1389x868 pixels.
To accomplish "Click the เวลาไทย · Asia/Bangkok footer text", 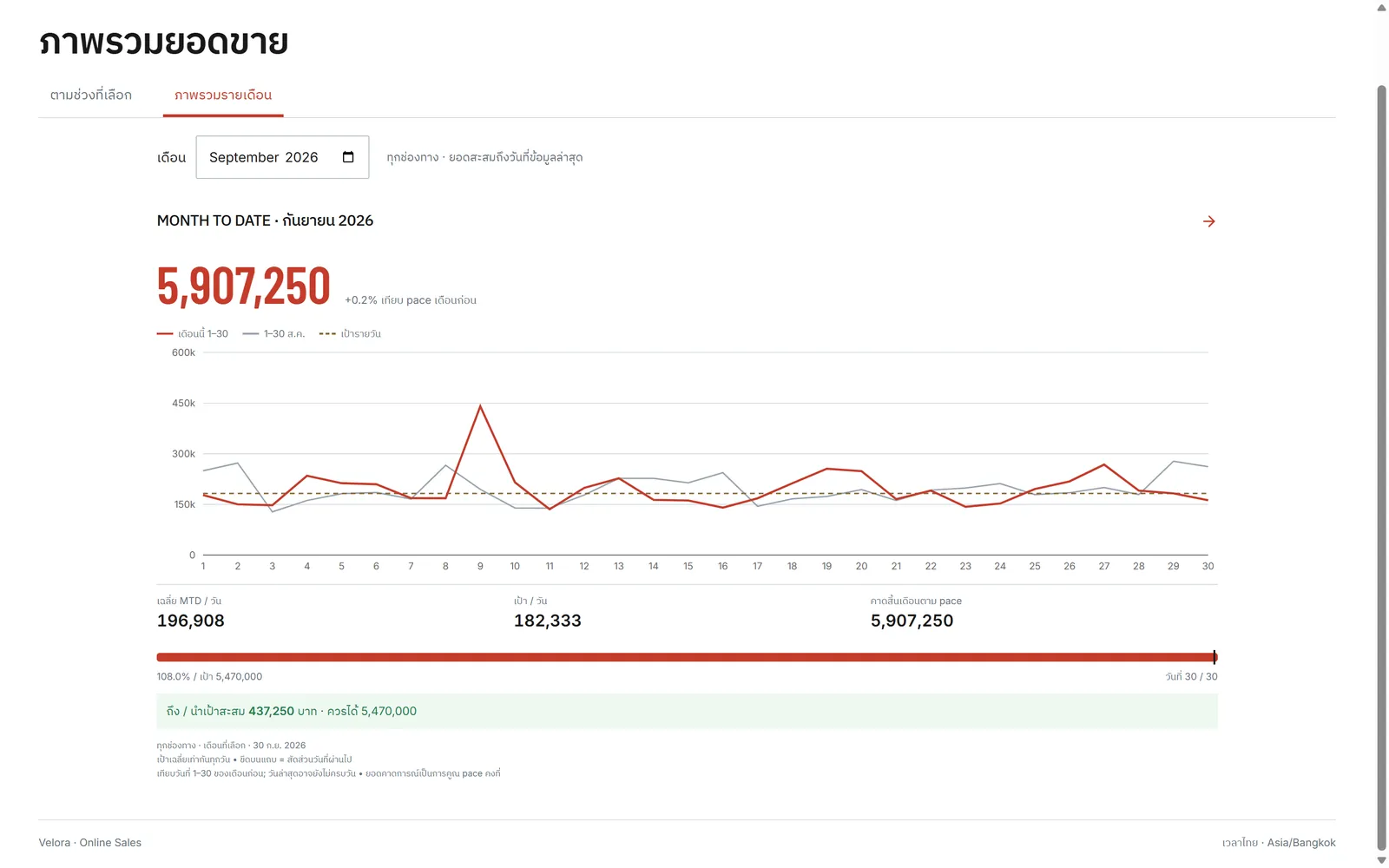I will pyautogui.click(x=1279, y=843).
